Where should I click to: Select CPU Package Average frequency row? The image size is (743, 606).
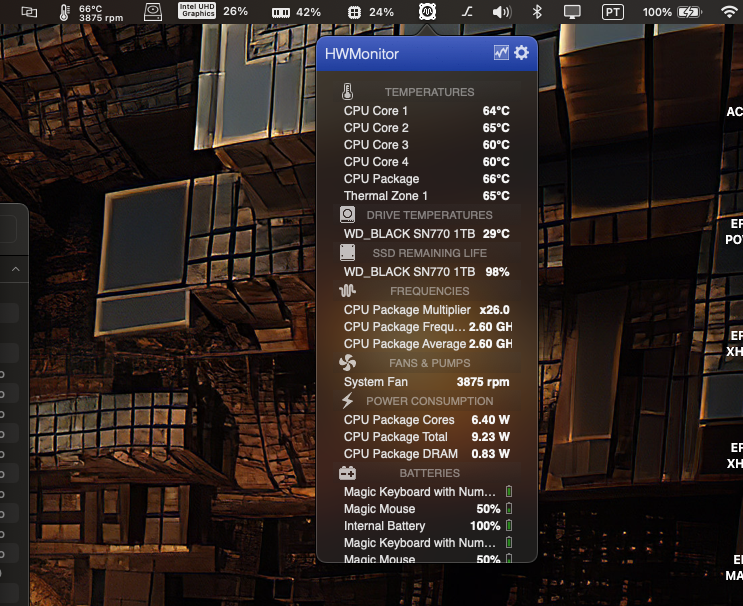coord(426,344)
